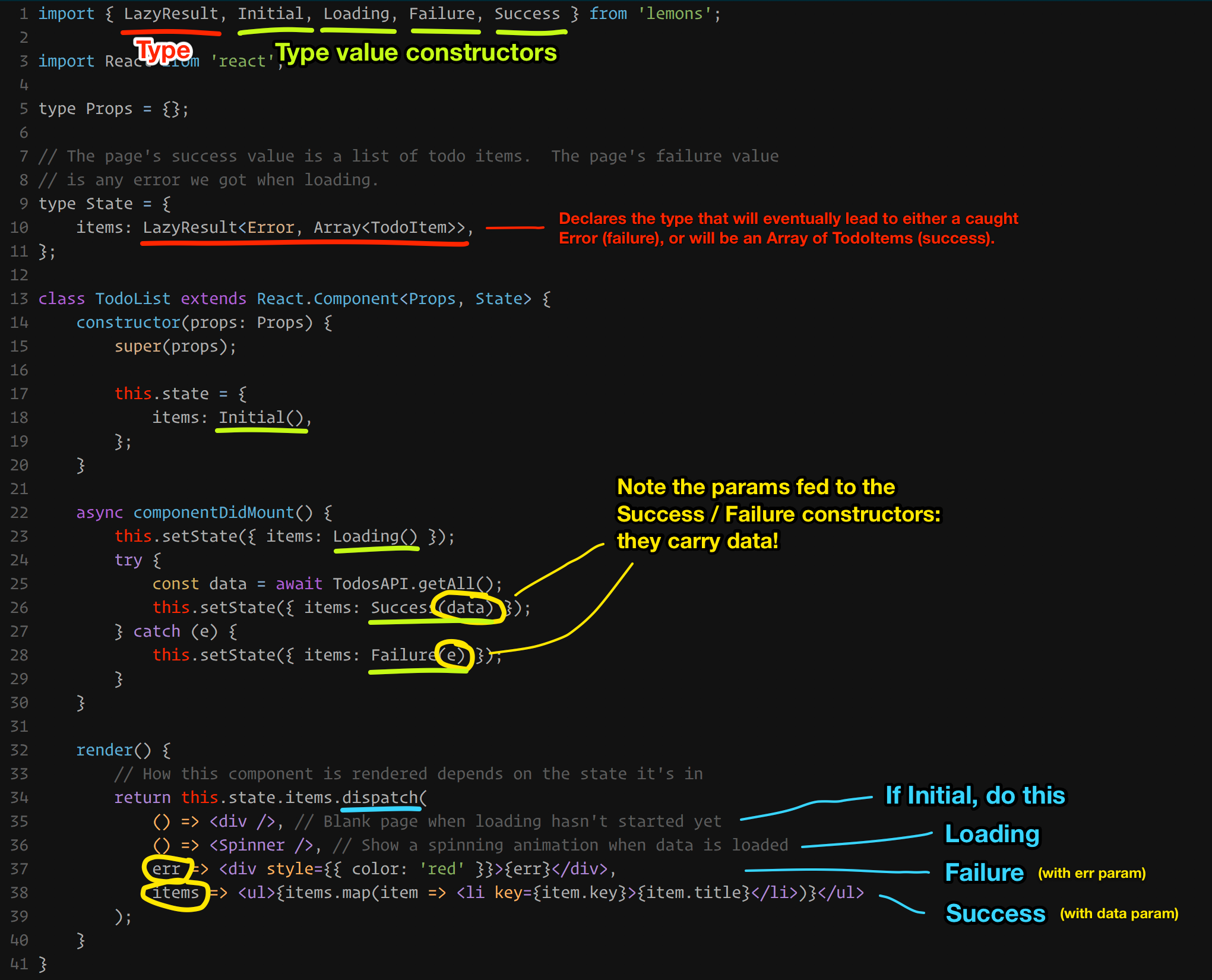Click the underlined dispatch method call
This screenshot has width=1212, height=980.
pos(380,798)
